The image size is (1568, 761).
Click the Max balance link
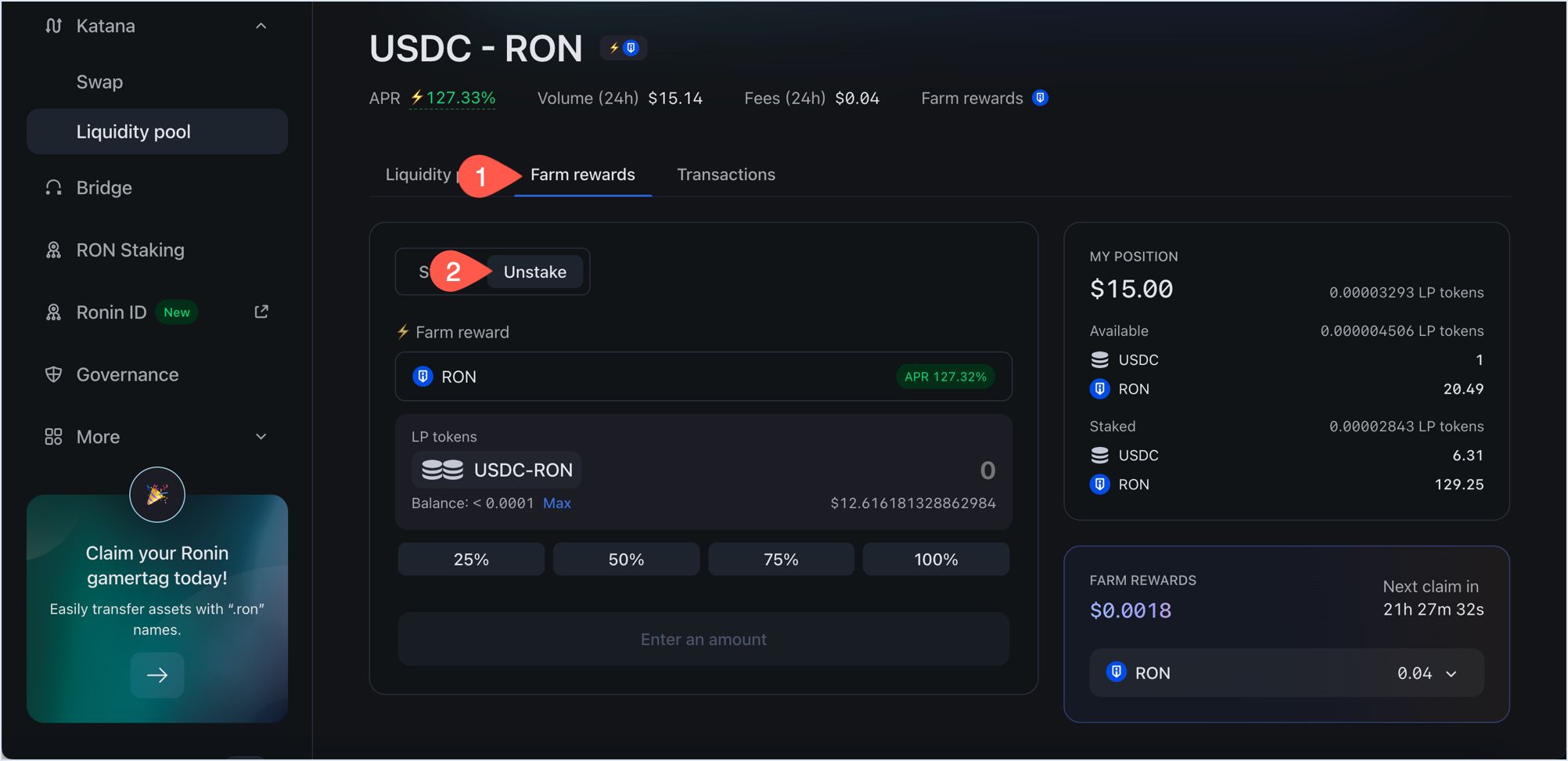556,503
